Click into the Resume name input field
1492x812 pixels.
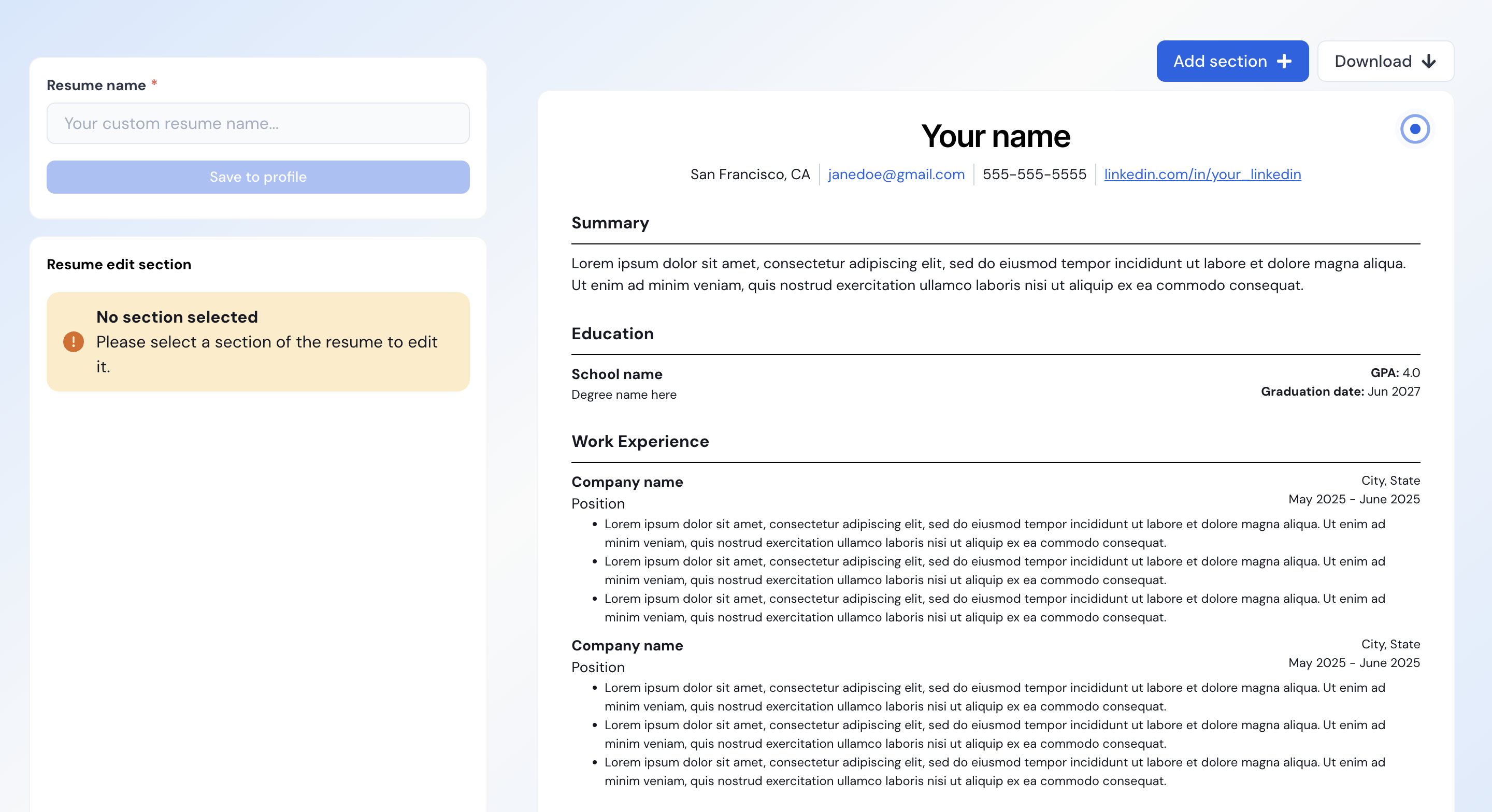[x=258, y=123]
